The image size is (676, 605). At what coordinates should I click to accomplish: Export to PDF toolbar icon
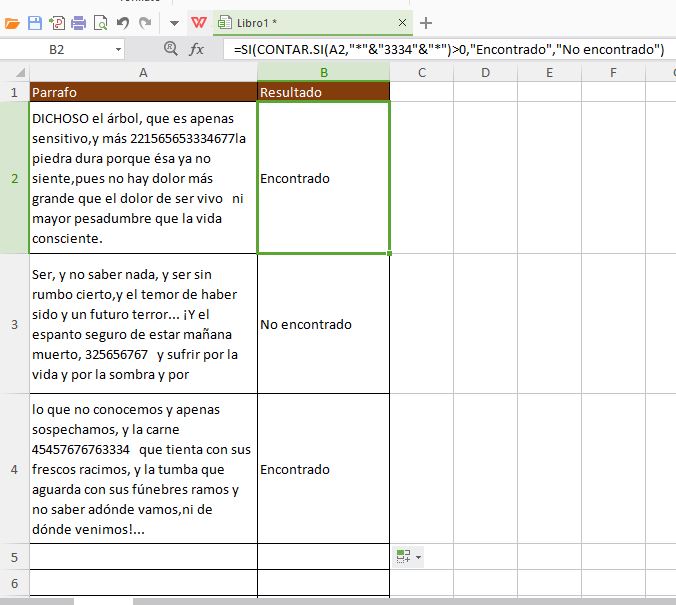[x=57, y=23]
